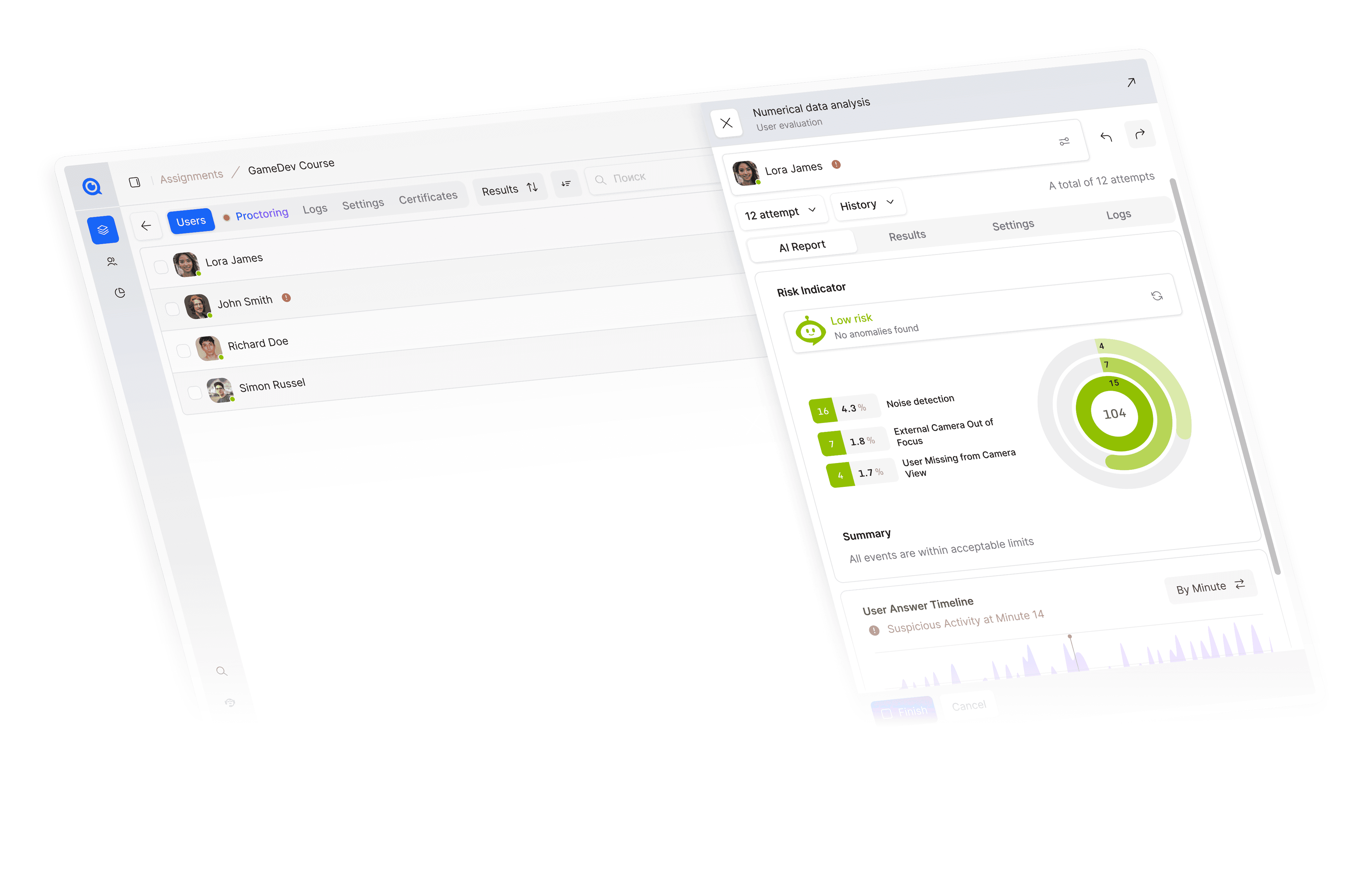Expand the History dropdown
This screenshot has width=1372, height=894.
867,204
